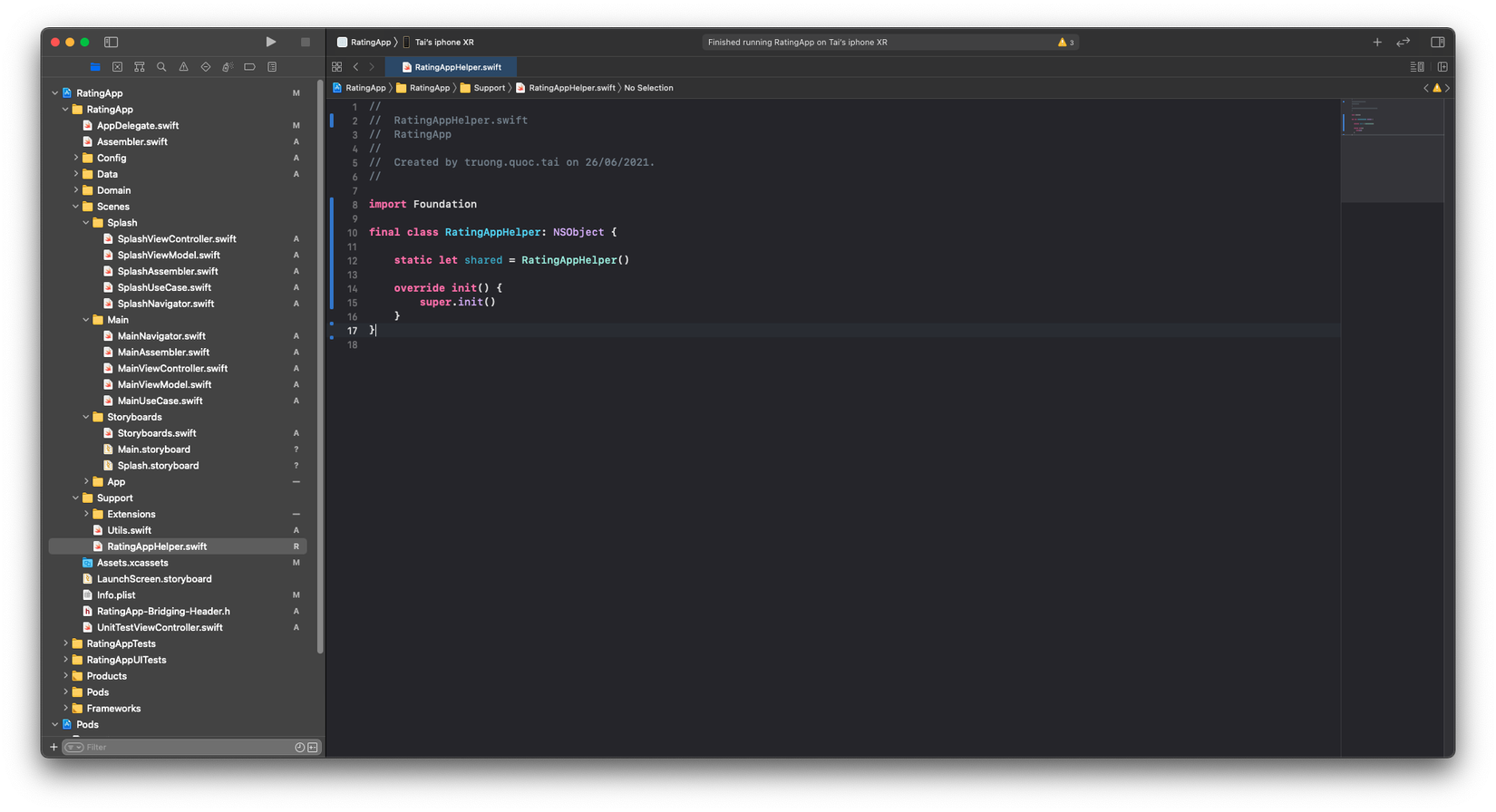Toggle recently modified files filter

299,748
